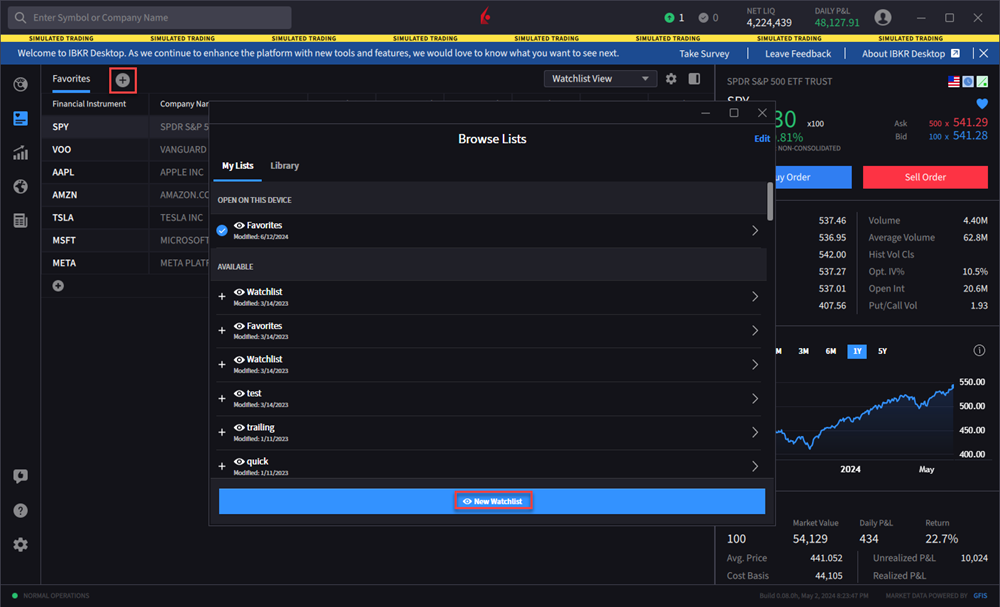The image size is (1000, 607).
Task: Open About IBKR Desktop external link icon
Action: [955, 54]
